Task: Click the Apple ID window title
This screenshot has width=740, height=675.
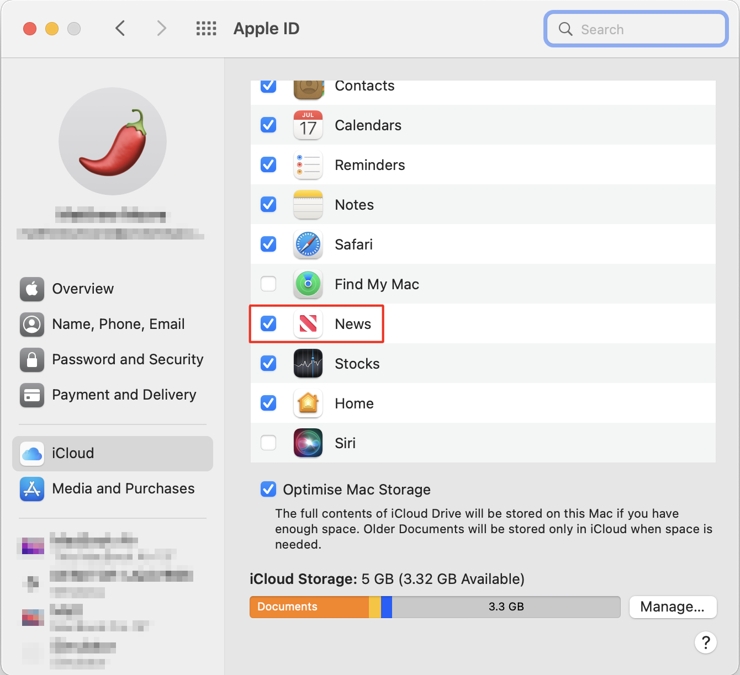Action: pos(266,29)
